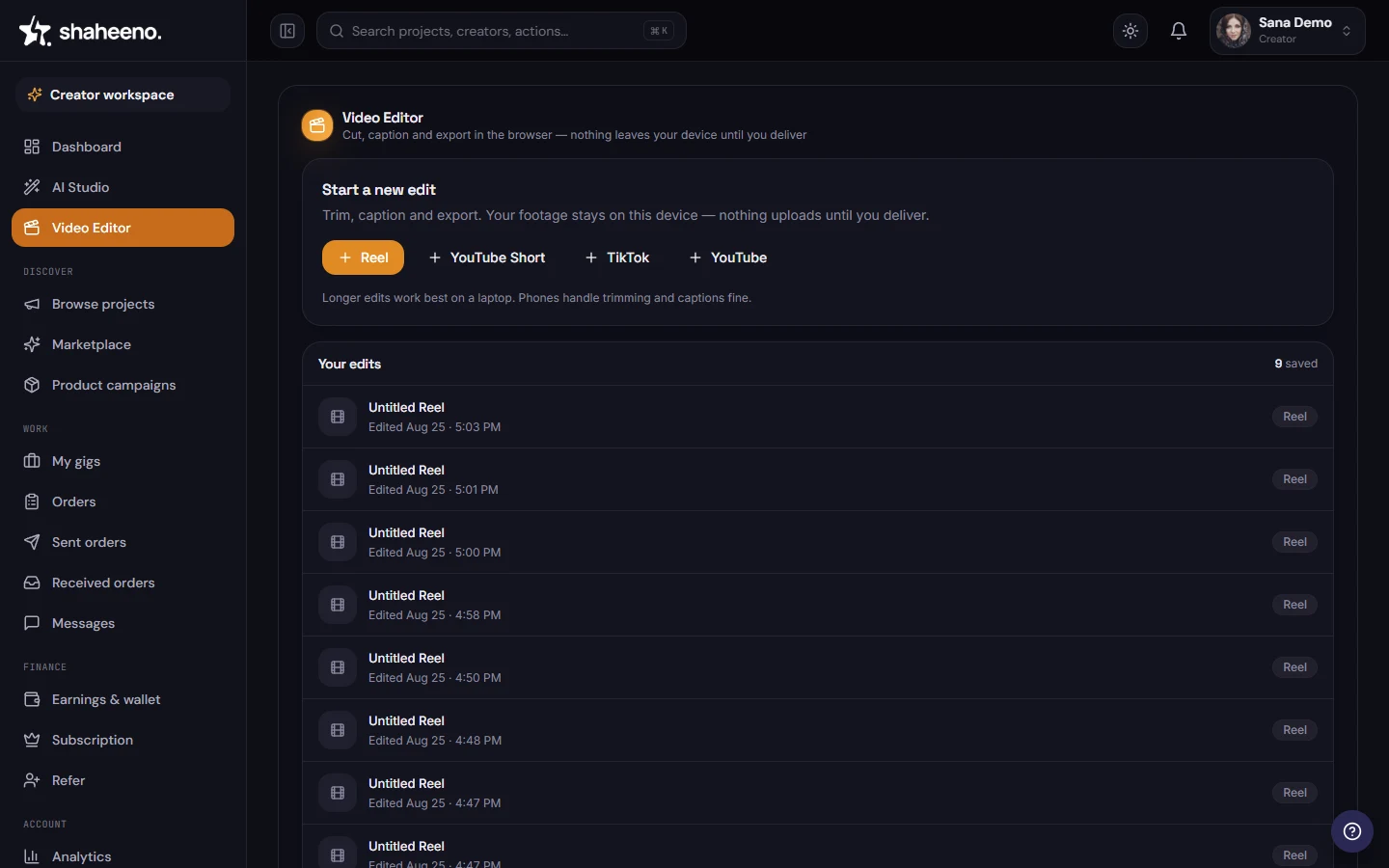Focus the search projects field
1389x868 pixels.
[x=502, y=31]
